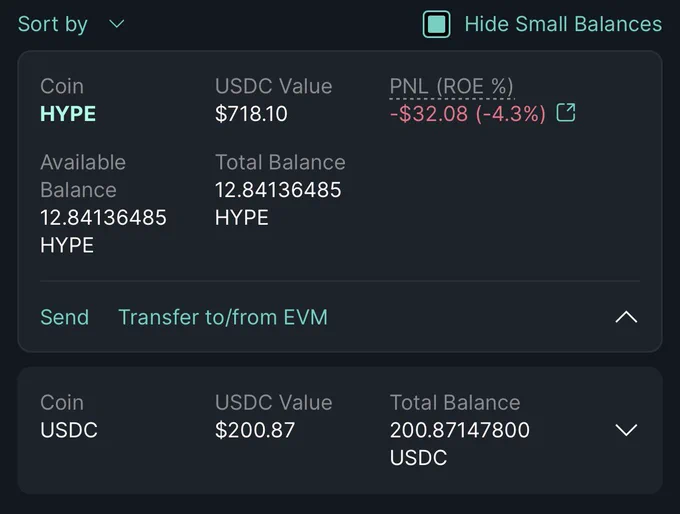This screenshot has height=514, width=680.
Task: Click the $718.10 USDC Value
Action: tap(251, 114)
